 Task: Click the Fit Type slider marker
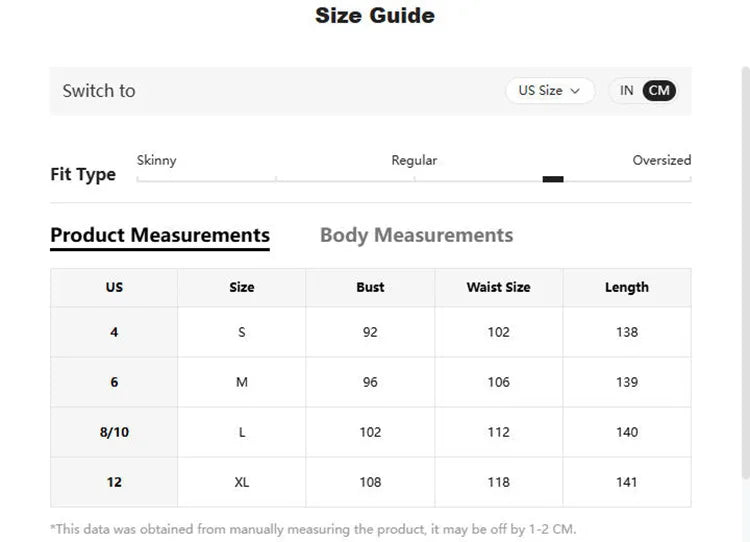pyautogui.click(x=553, y=179)
